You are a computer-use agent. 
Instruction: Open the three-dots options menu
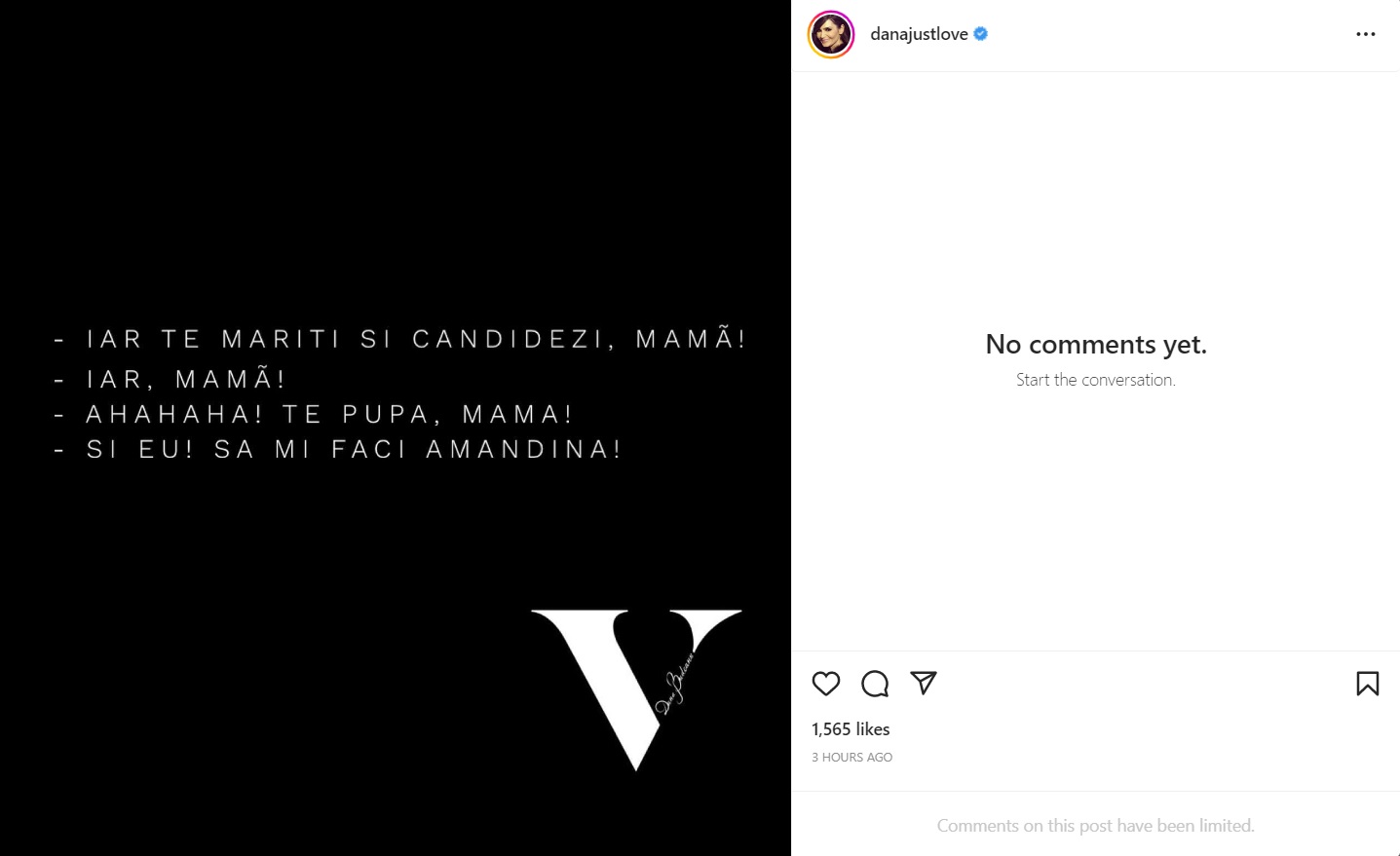click(x=1366, y=34)
